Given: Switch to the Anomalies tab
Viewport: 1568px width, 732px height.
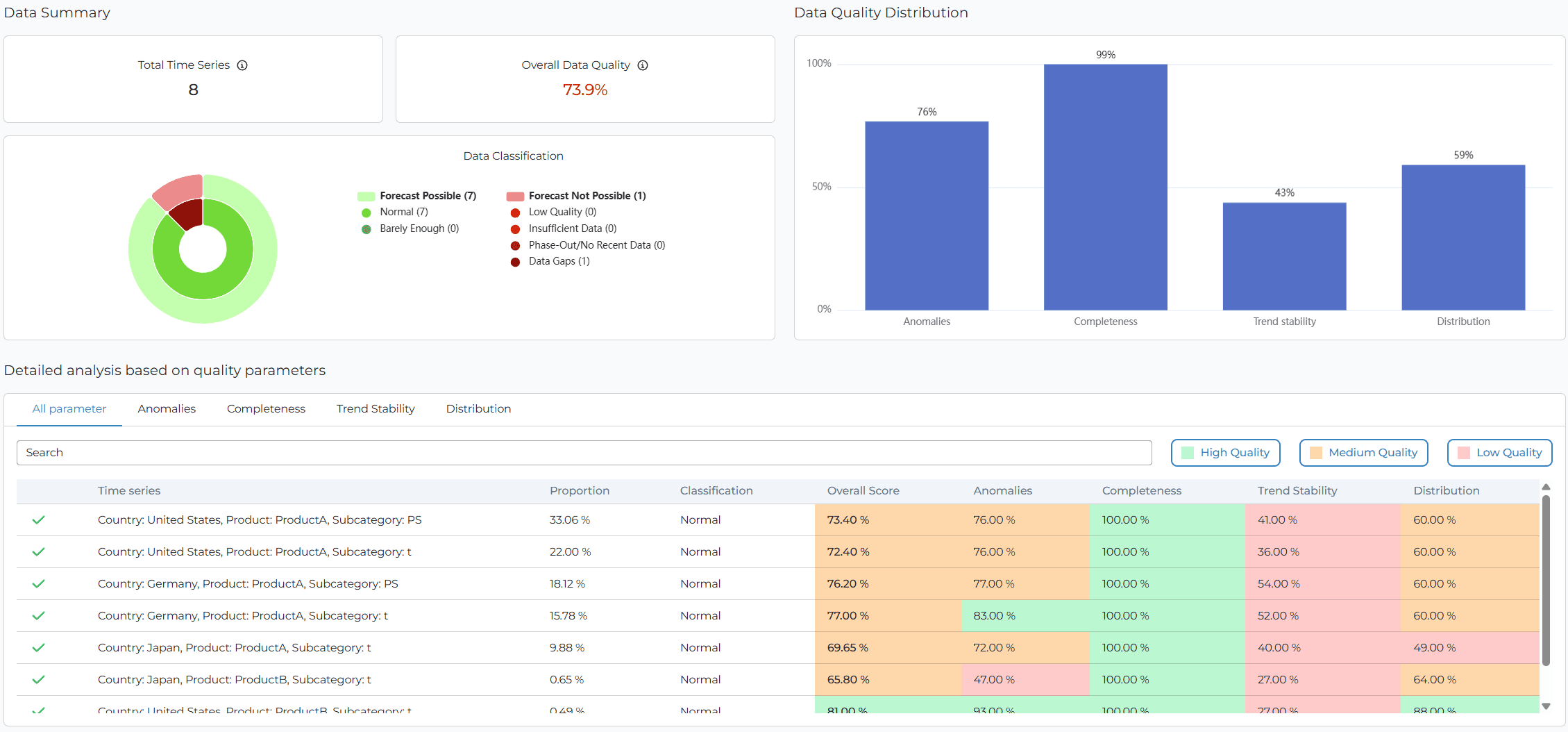Looking at the screenshot, I should (x=167, y=409).
